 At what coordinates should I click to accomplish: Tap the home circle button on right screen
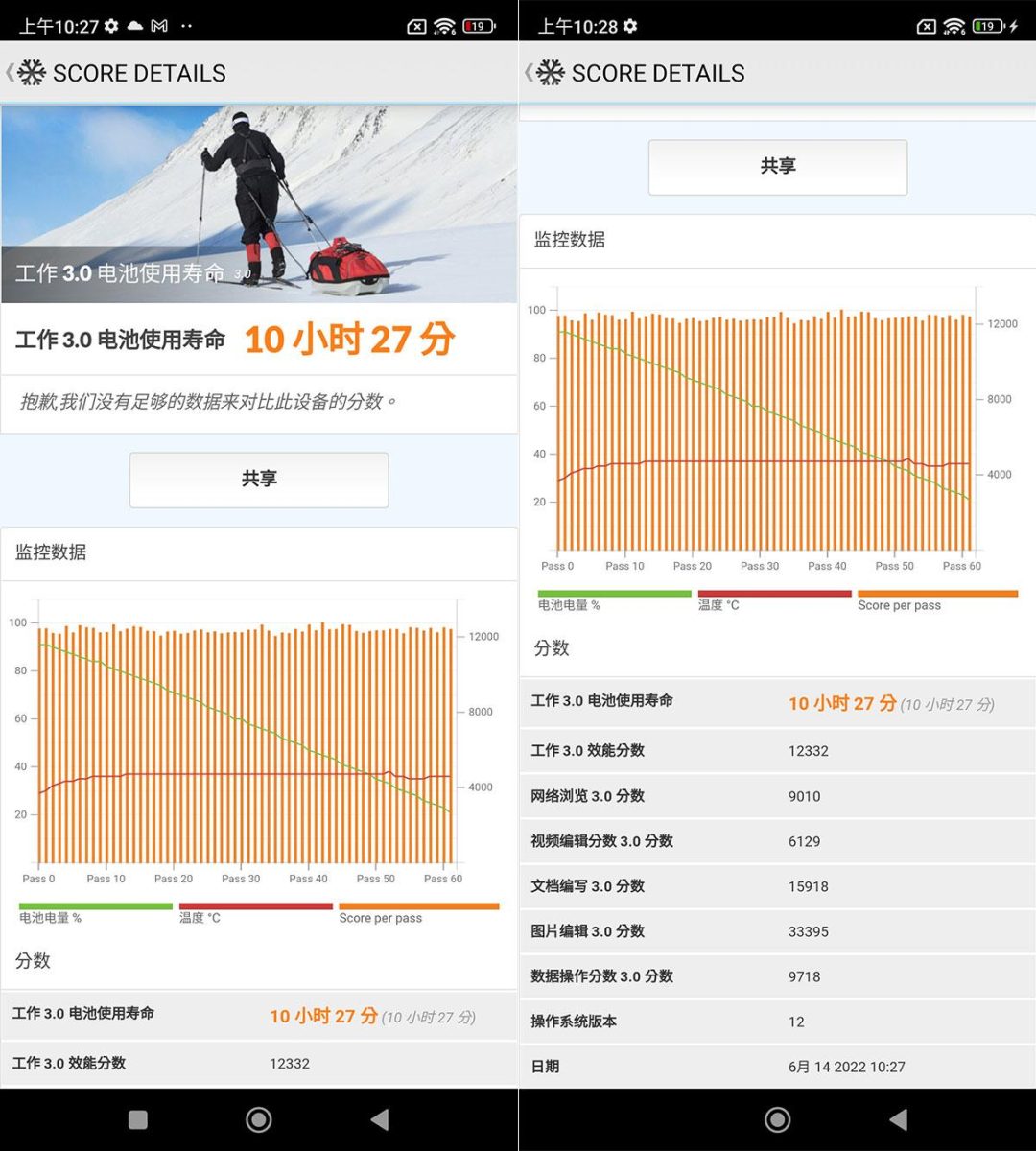778,1119
